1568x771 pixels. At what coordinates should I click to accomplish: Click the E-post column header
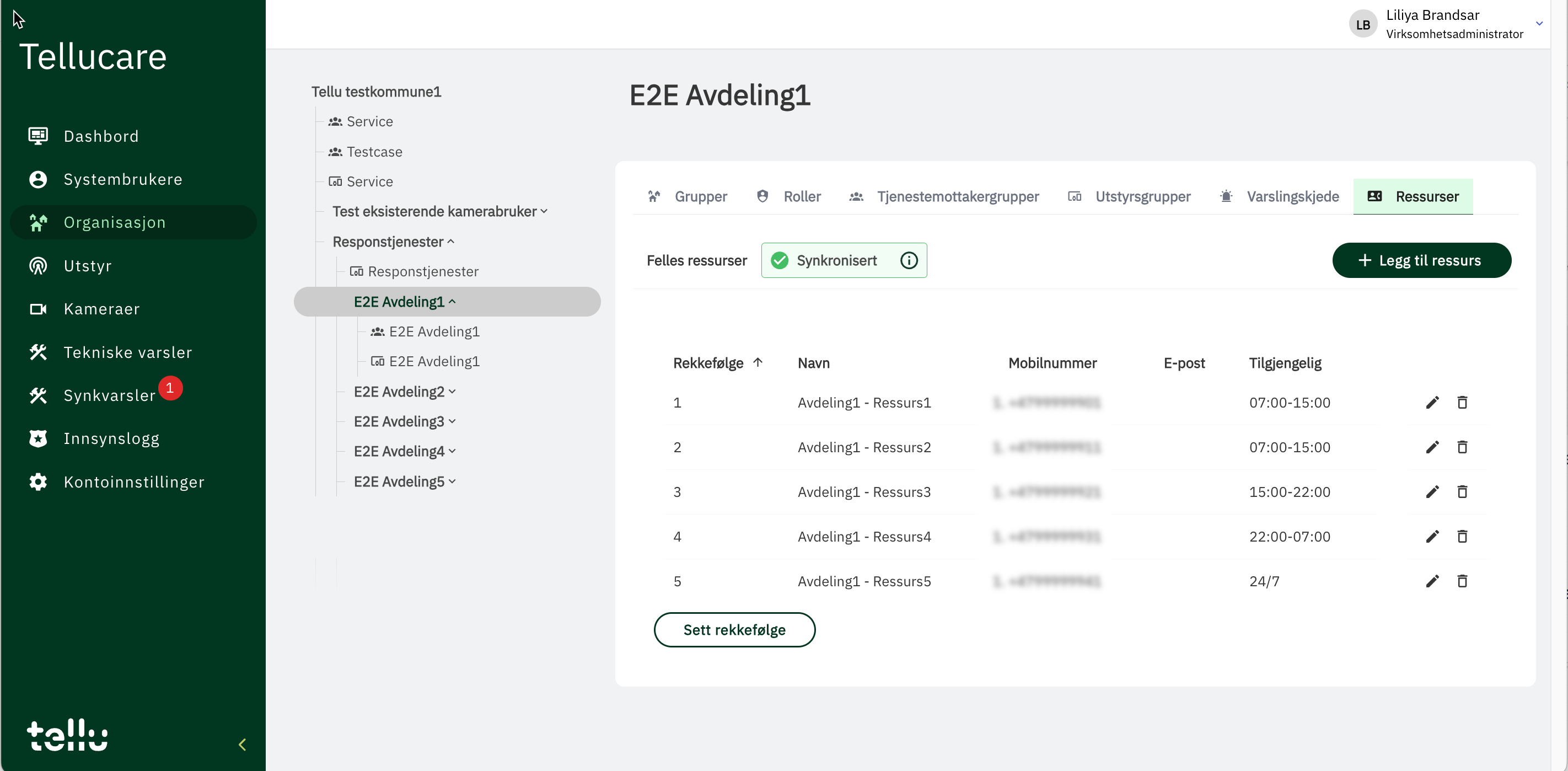point(1184,363)
